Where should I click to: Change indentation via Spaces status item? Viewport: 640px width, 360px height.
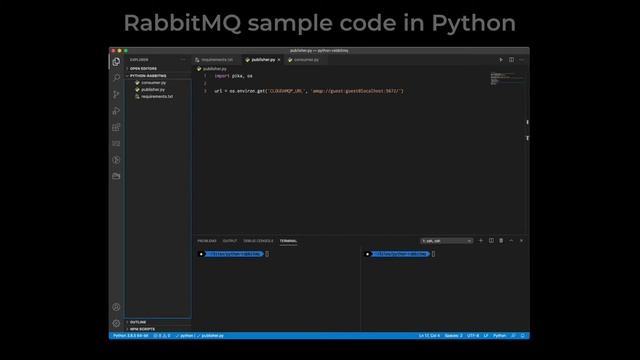453,336
